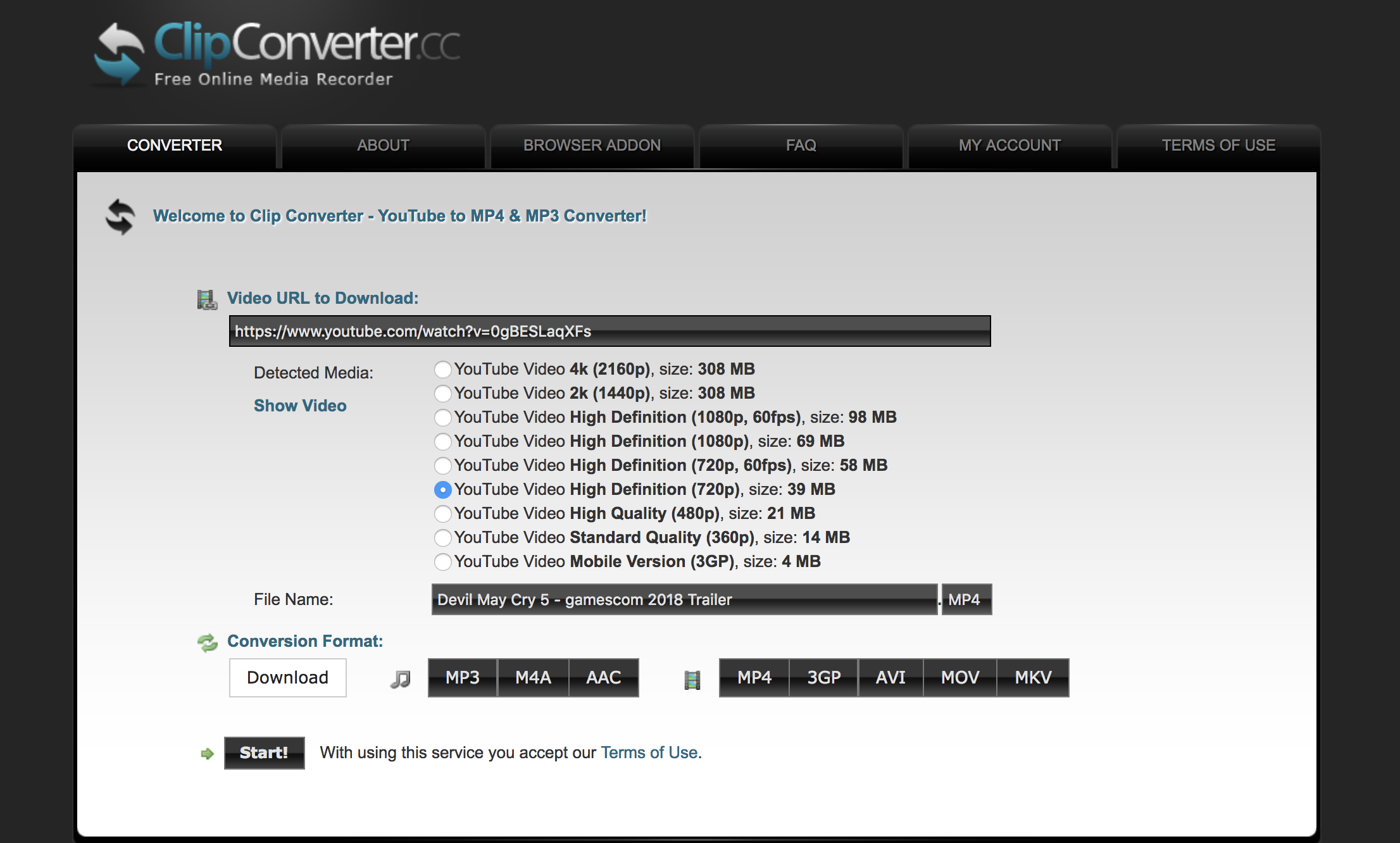Viewport: 1400px width, 843px height.
Task: Open the ABOUT tab
Action: 383,146
